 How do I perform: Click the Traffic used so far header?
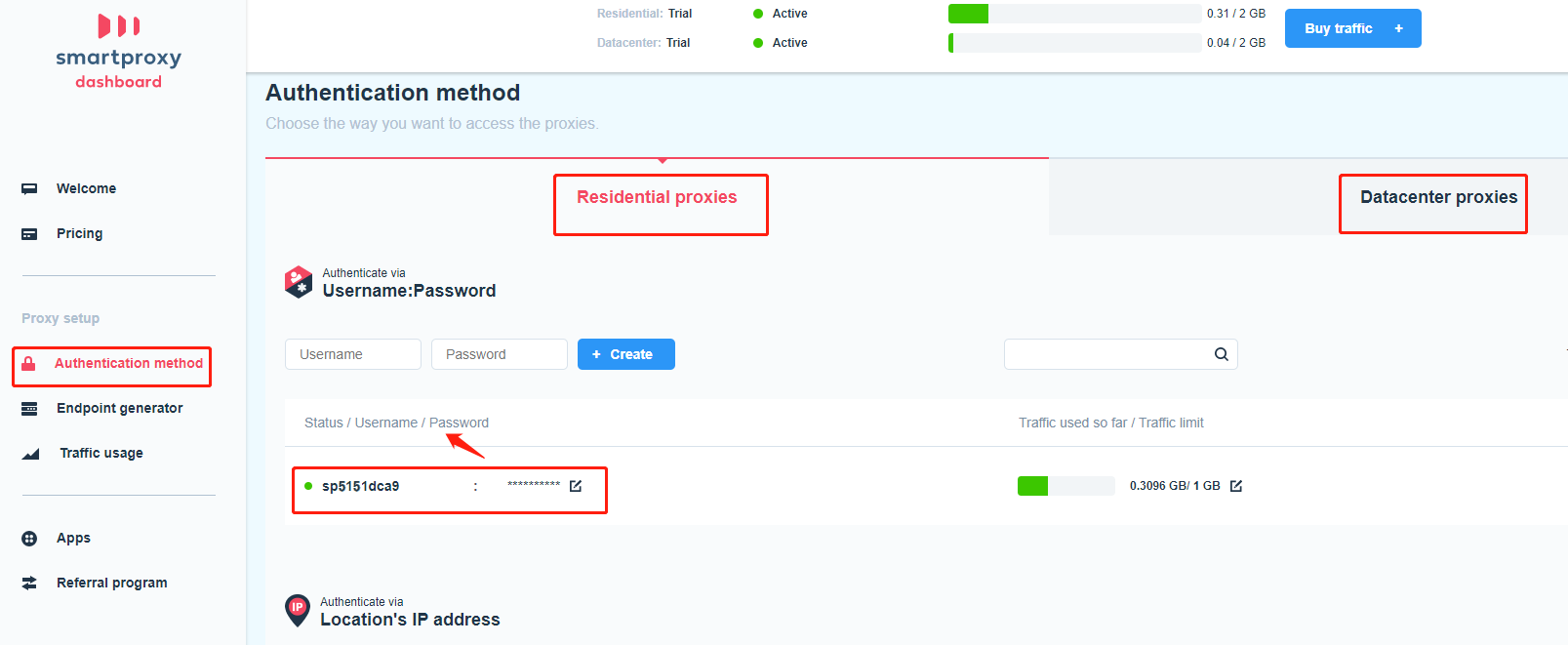[x=1111, y=423]
